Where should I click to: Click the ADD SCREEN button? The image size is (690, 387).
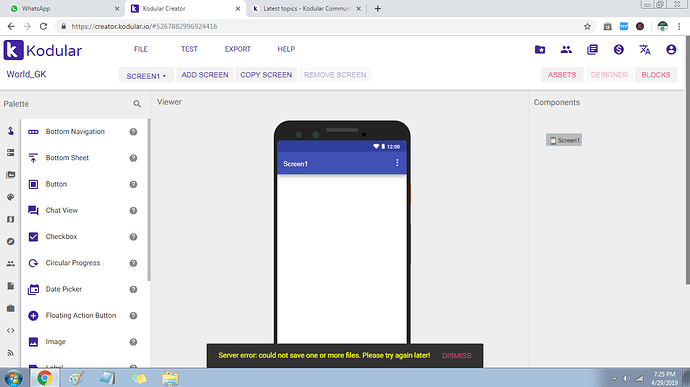pos(205,75)
